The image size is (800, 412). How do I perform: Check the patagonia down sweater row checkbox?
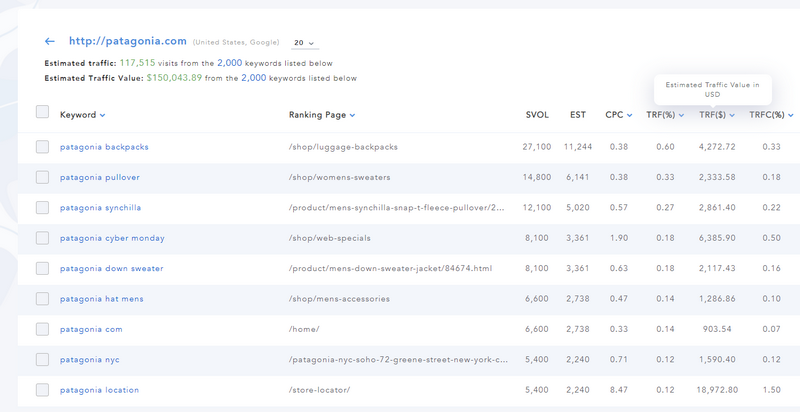[42, 269]
